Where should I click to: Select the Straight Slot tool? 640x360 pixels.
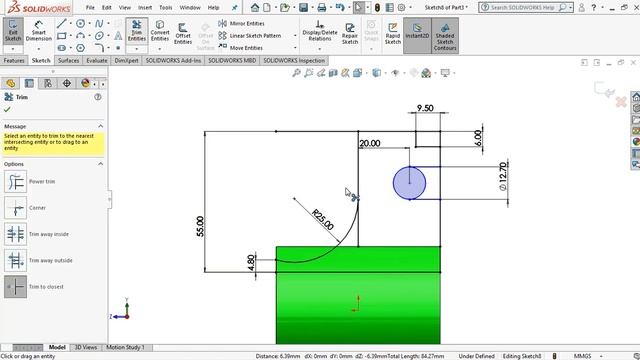pyautogui.click(x=61, y=48)
